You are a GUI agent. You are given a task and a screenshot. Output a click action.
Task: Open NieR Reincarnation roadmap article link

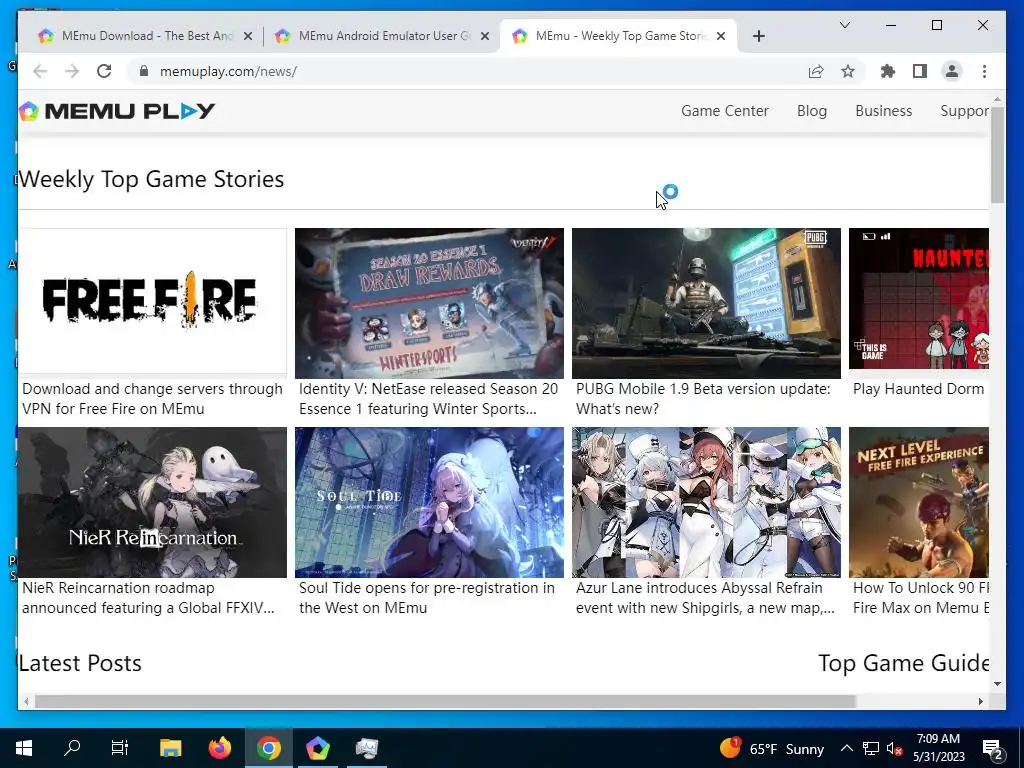148,598
